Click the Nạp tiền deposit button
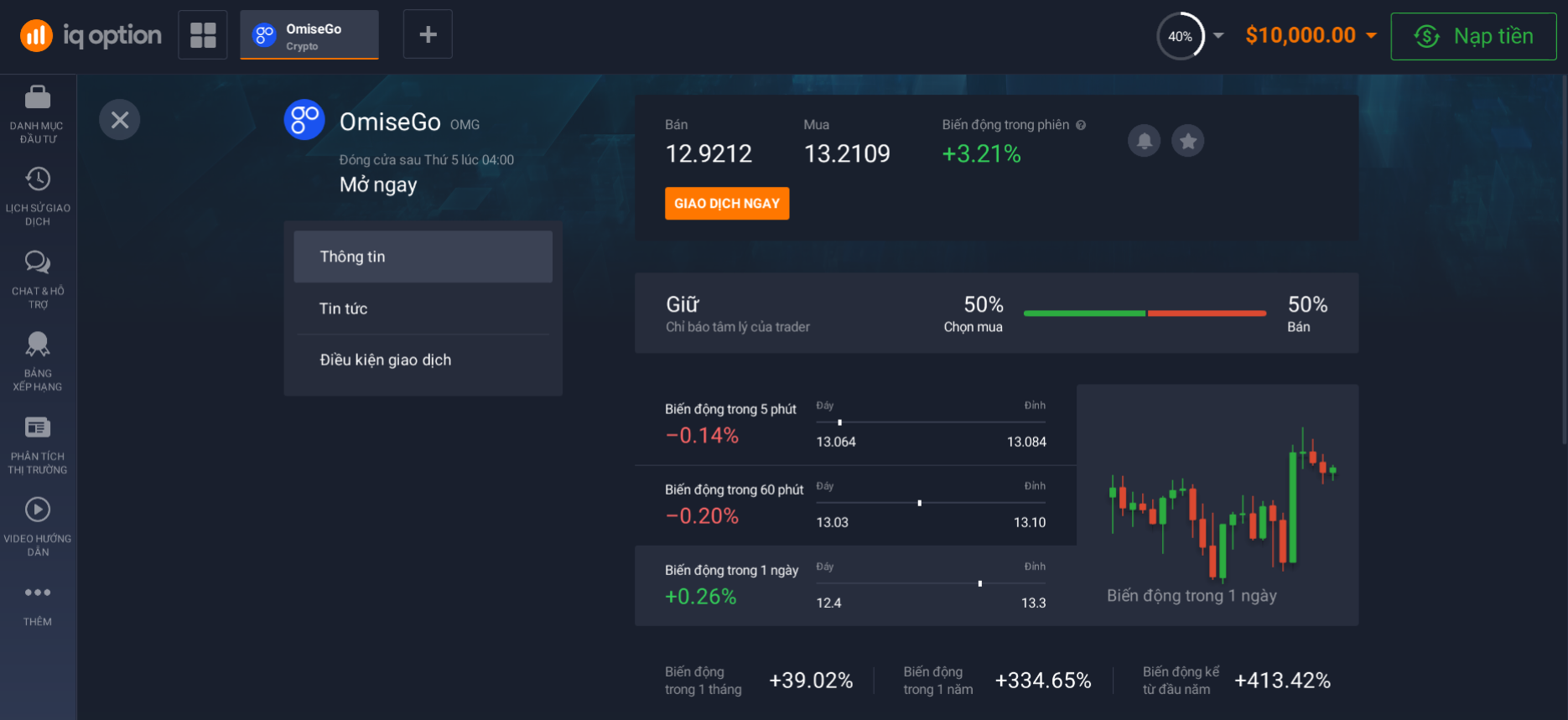This screenshot has width=1568, height=720. [1473, 36]
